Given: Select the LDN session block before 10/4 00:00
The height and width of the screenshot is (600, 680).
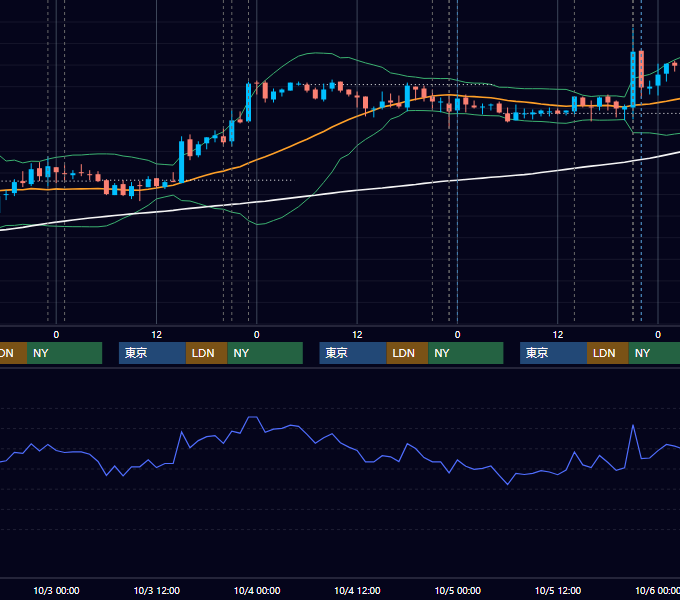Looking at the screenshot, I should [206, 353].
